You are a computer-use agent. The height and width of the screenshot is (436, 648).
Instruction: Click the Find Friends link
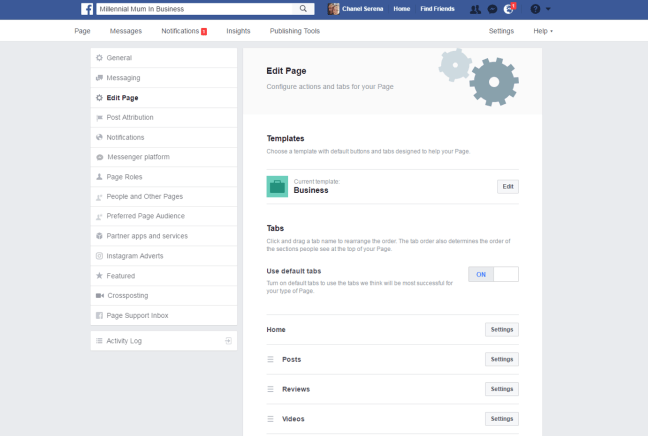point(437,9)
